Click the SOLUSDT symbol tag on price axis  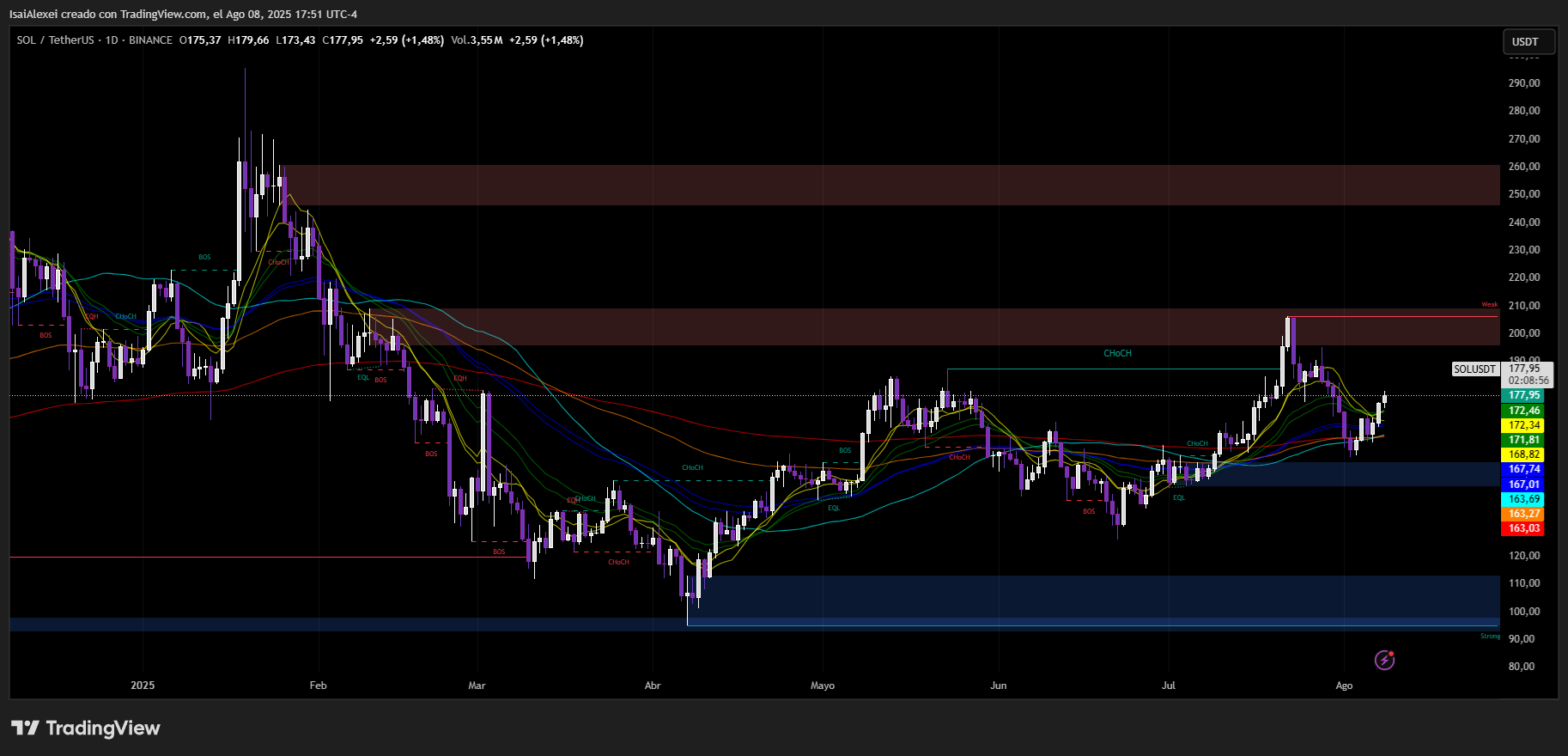(1474, 369)
